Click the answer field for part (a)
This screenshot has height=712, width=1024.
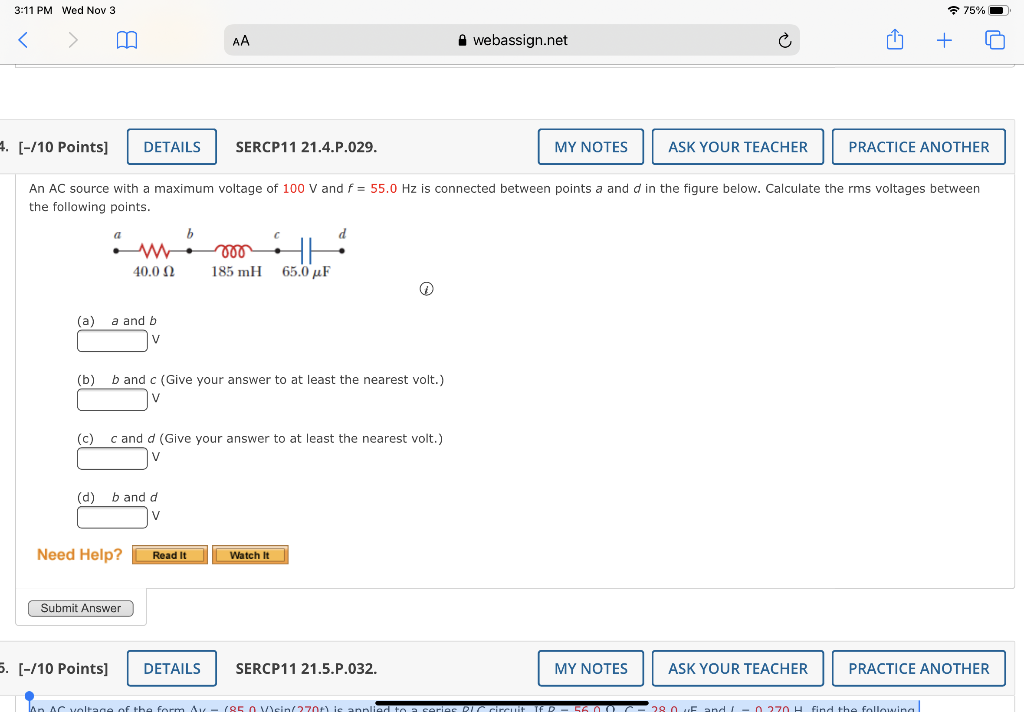pyautogui.click(x=112, y=340)
